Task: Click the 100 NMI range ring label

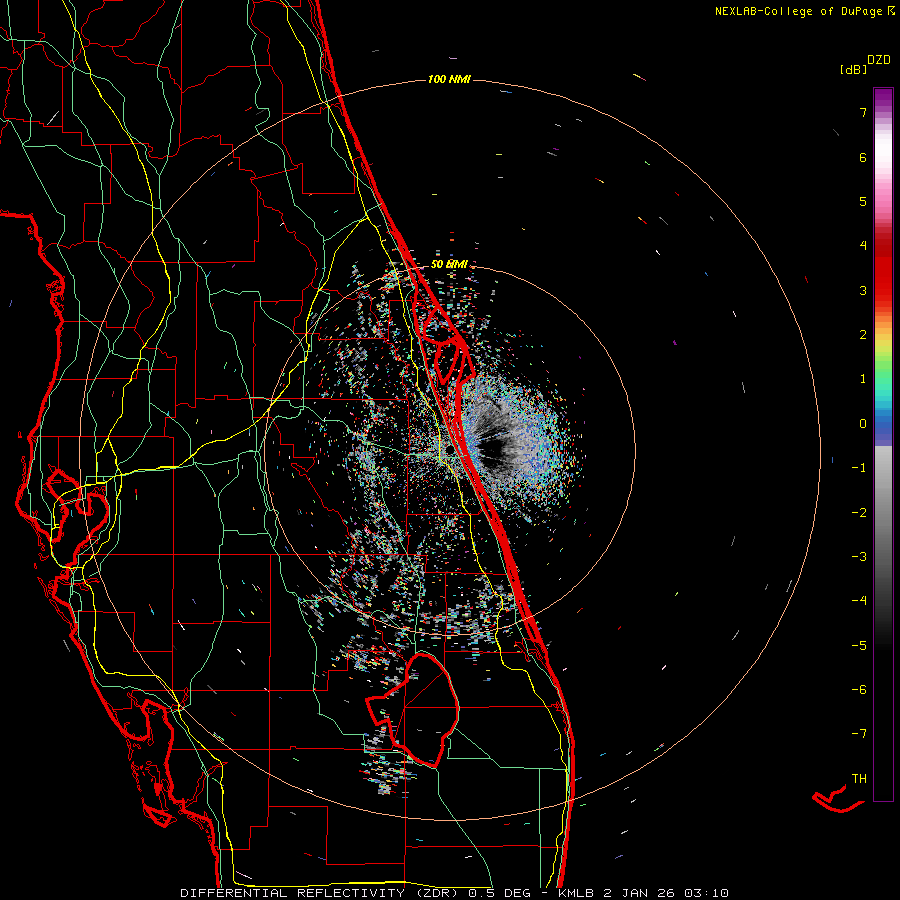Action: point(449,79)
